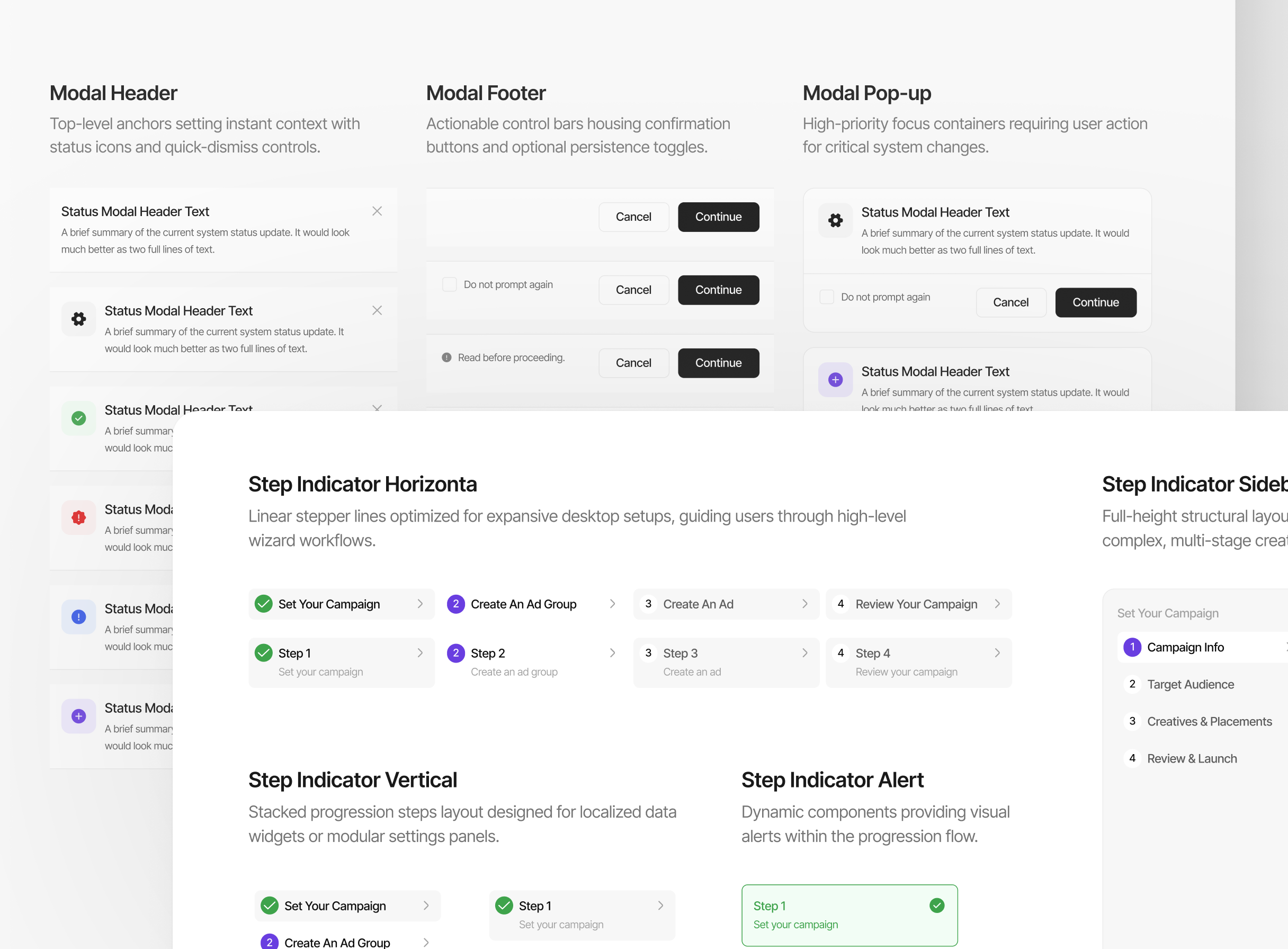Close the first Status Modal Header without icon

[x=377, y=211]
